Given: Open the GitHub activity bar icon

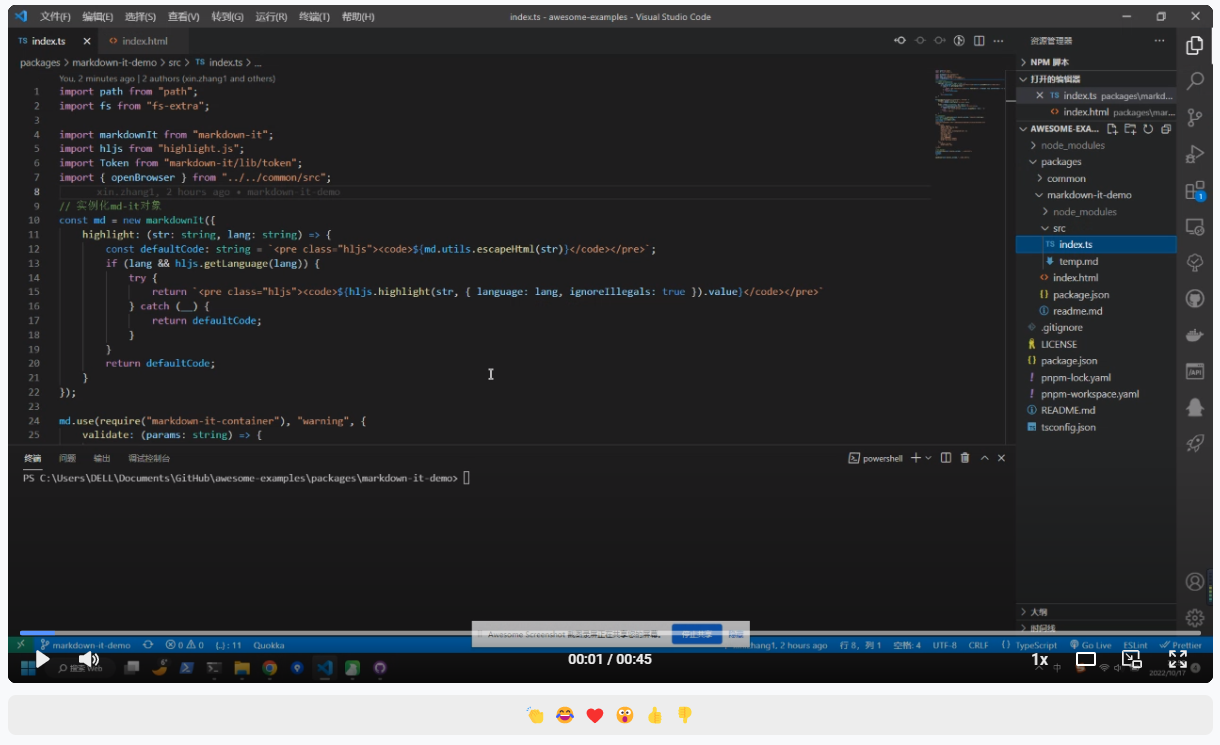Looking at the screenshot, I should coord(1194,298).
